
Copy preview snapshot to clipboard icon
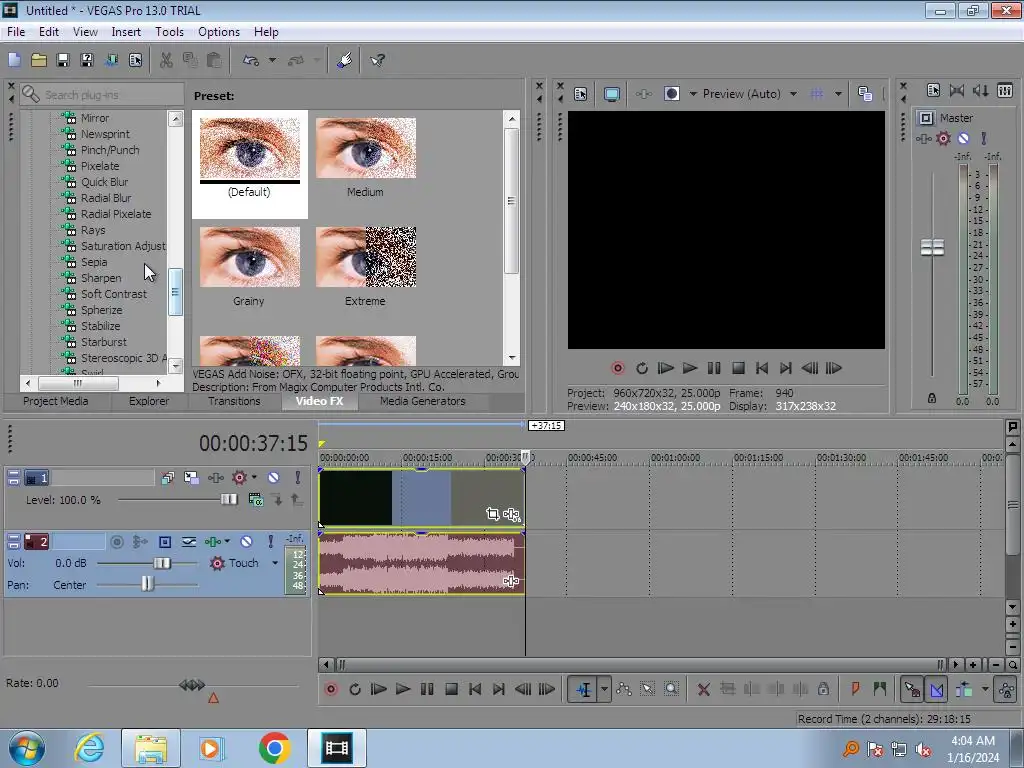865,94
